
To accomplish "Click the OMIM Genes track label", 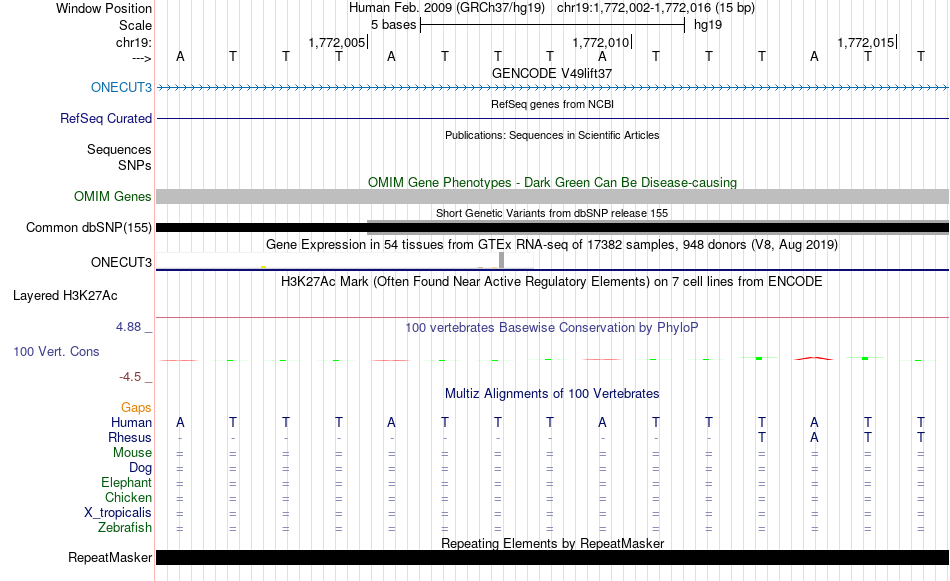I will coord(113,196).
